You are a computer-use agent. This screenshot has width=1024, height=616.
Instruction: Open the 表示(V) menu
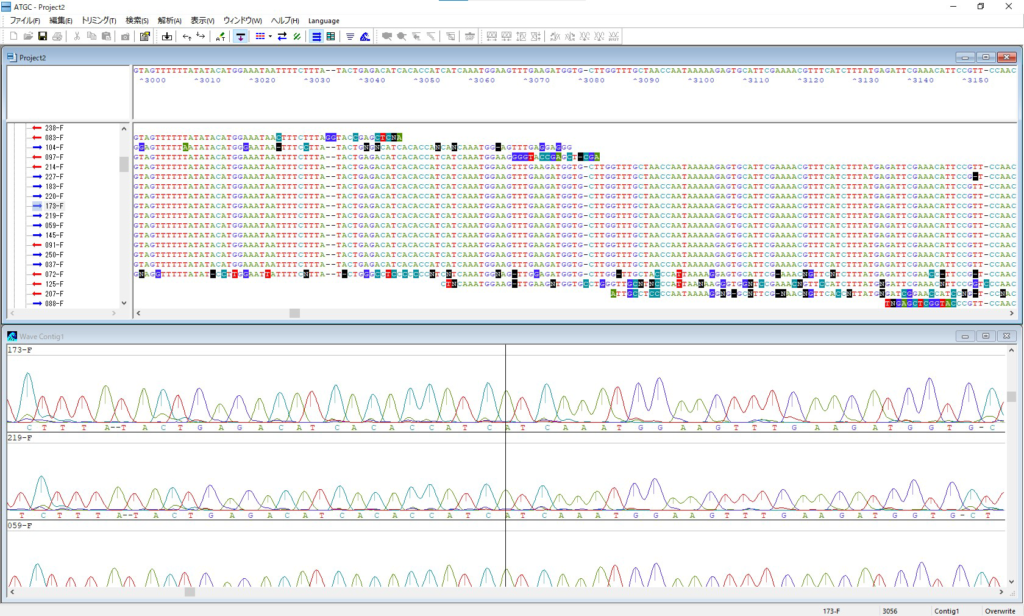coord(202,21)
